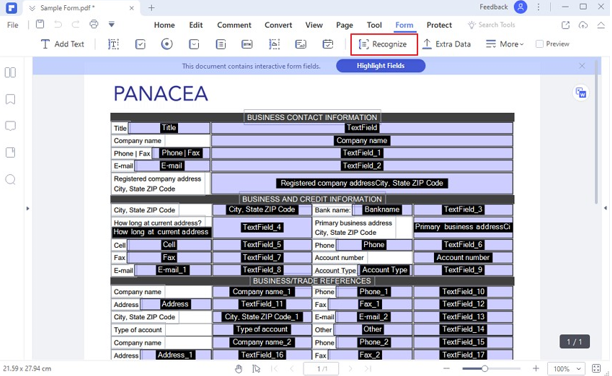Open the Feedback link

(493, 7)
